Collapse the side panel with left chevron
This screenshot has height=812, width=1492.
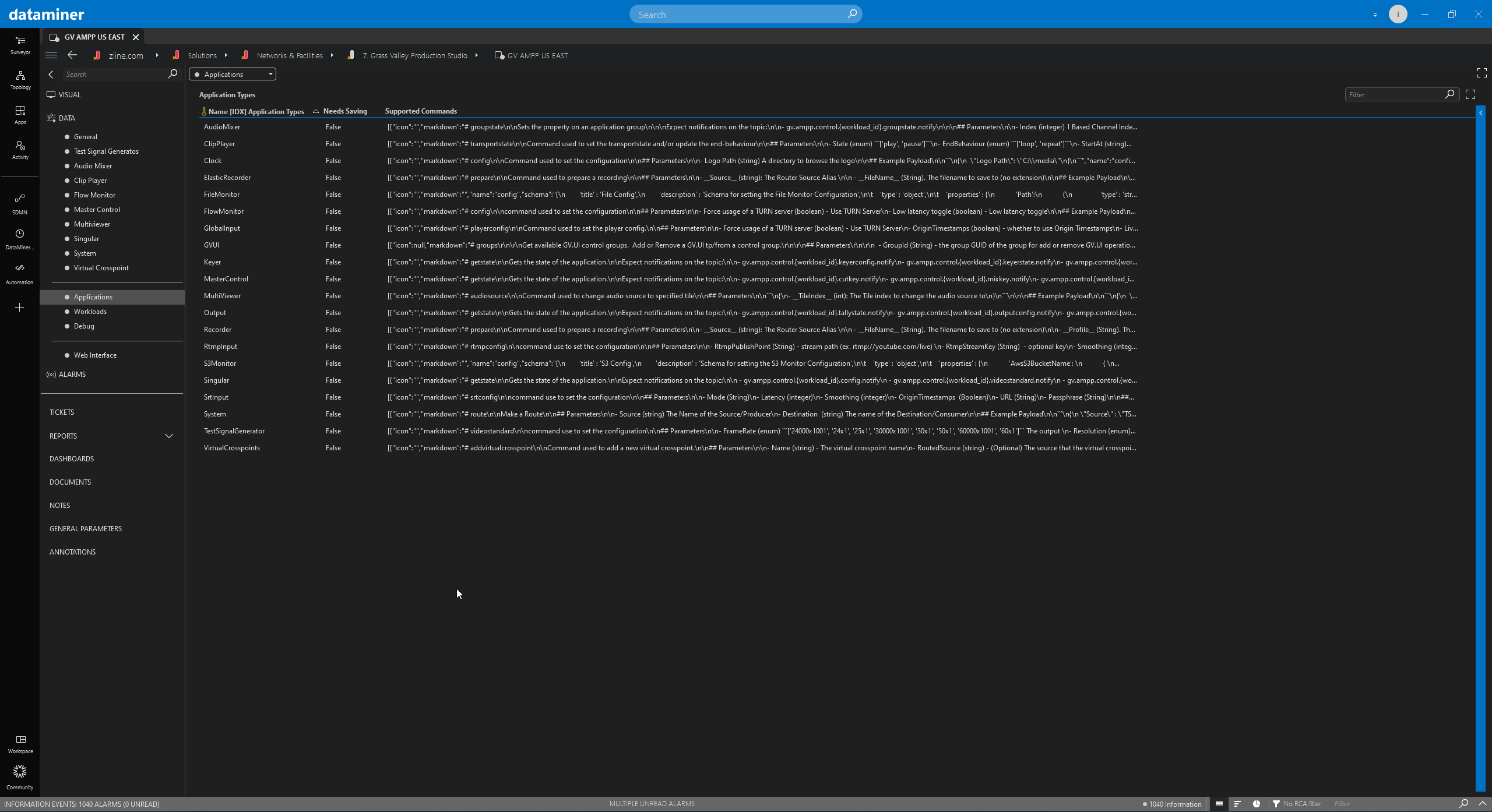(x=51, y=75)
